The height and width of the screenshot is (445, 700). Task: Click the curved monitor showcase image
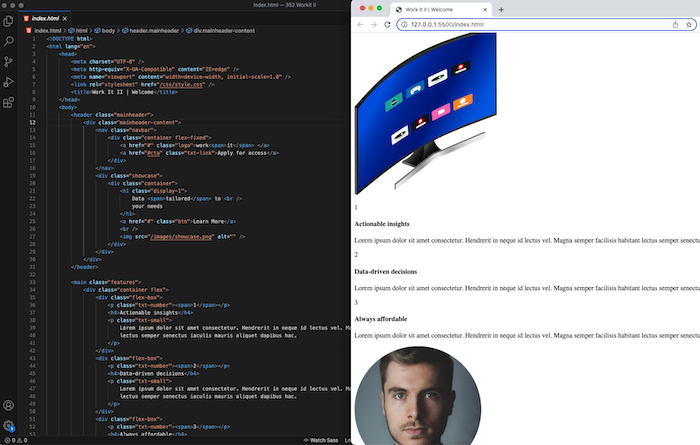[425, 114]
